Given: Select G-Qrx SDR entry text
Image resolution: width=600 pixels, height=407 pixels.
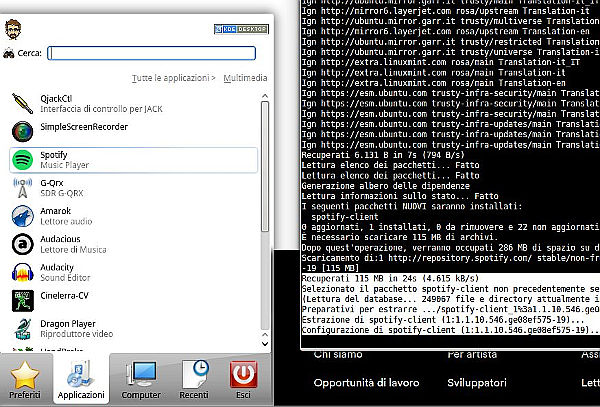Looking at the screenshot, I should click(62, 188).
